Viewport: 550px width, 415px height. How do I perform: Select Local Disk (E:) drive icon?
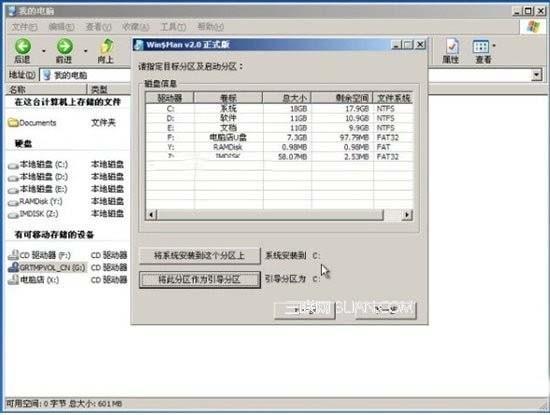click(13, 189)
